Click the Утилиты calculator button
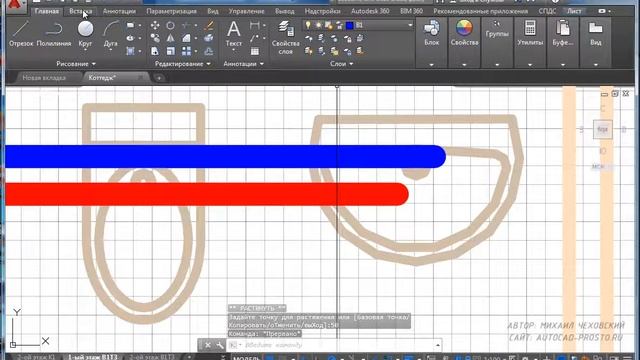This screenshot has width=640, height=360. pos(530,33)
